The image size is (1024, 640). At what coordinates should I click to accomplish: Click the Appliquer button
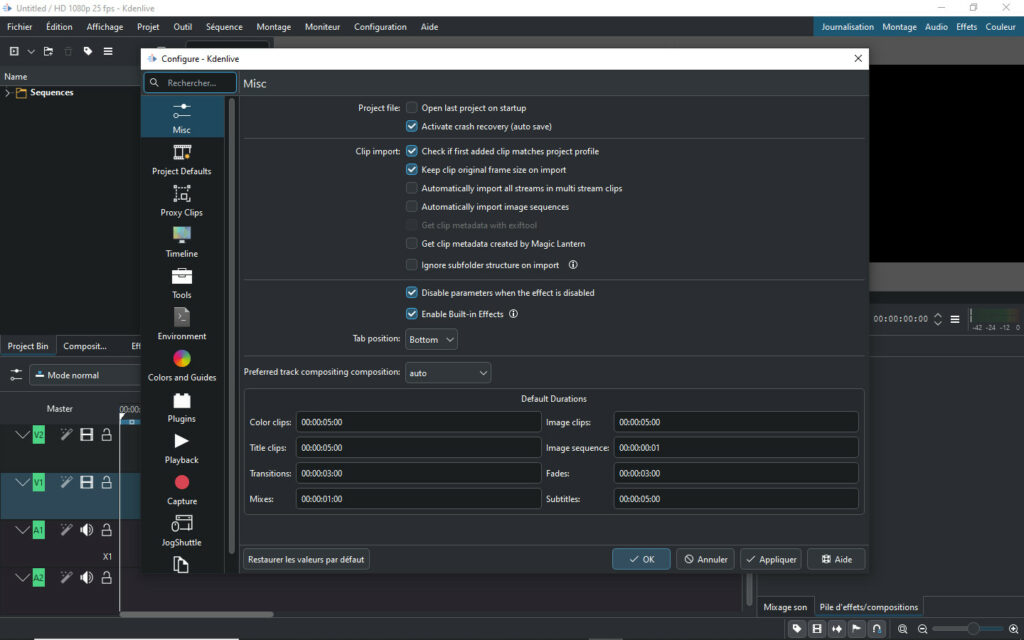771,559
